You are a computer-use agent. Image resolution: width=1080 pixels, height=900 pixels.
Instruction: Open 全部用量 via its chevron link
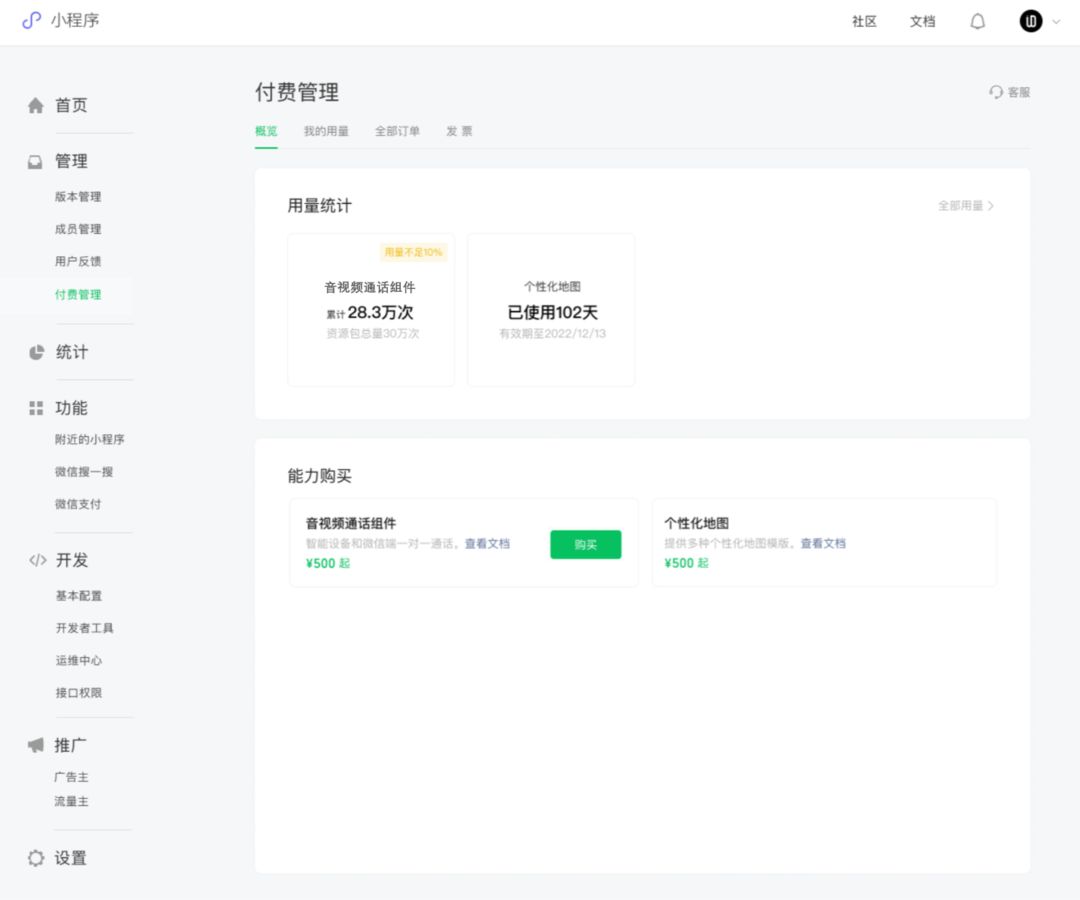coord(963,203)
